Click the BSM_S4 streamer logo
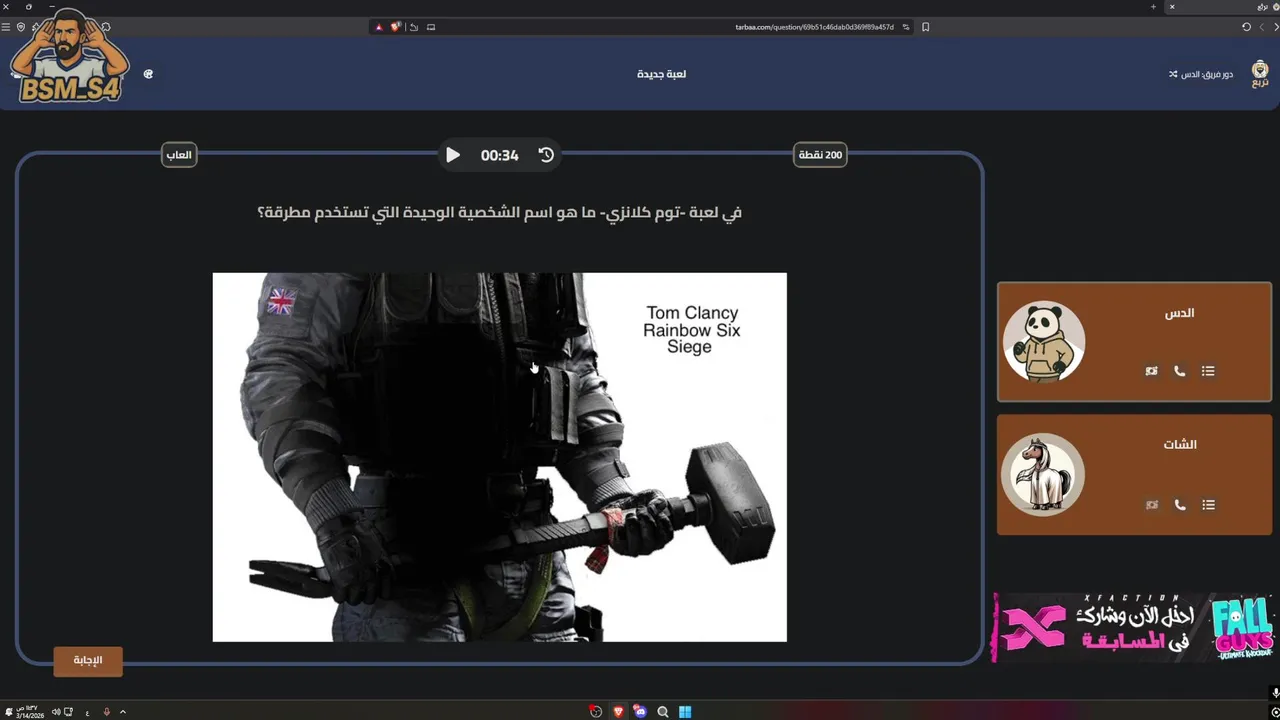1280x720 pixels. click(x=72, y=56)
